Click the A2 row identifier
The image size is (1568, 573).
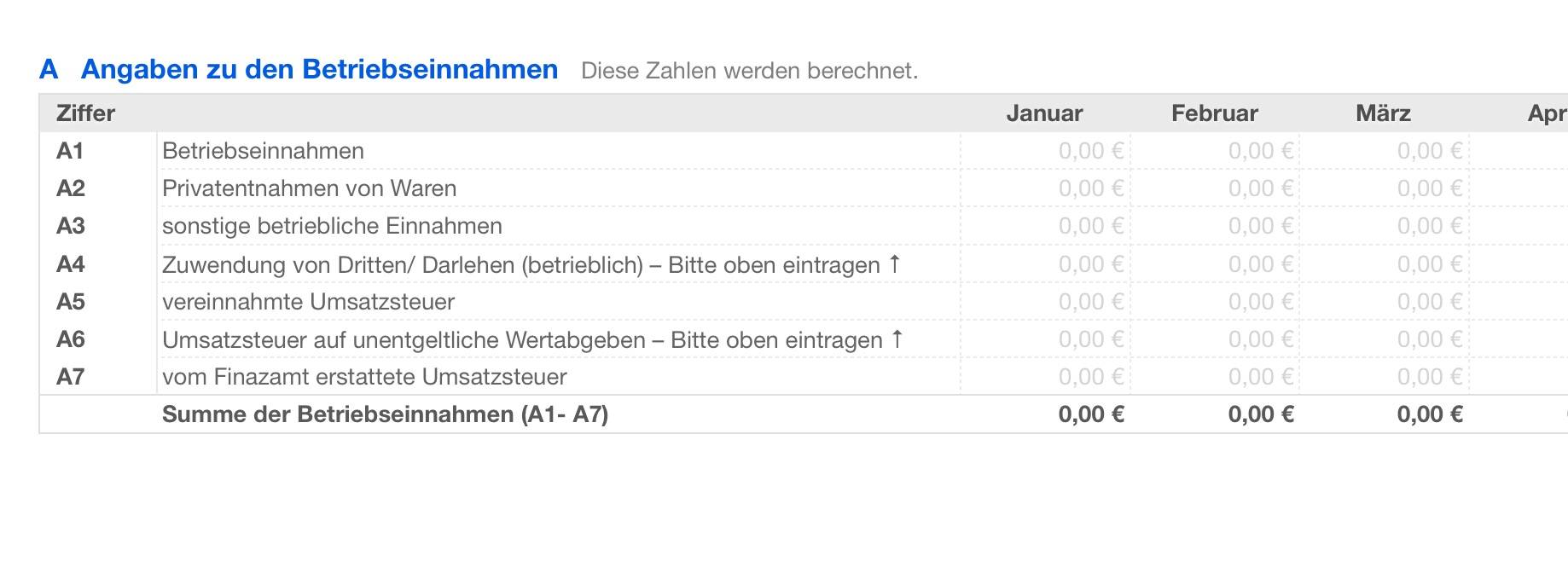point(71,188)
